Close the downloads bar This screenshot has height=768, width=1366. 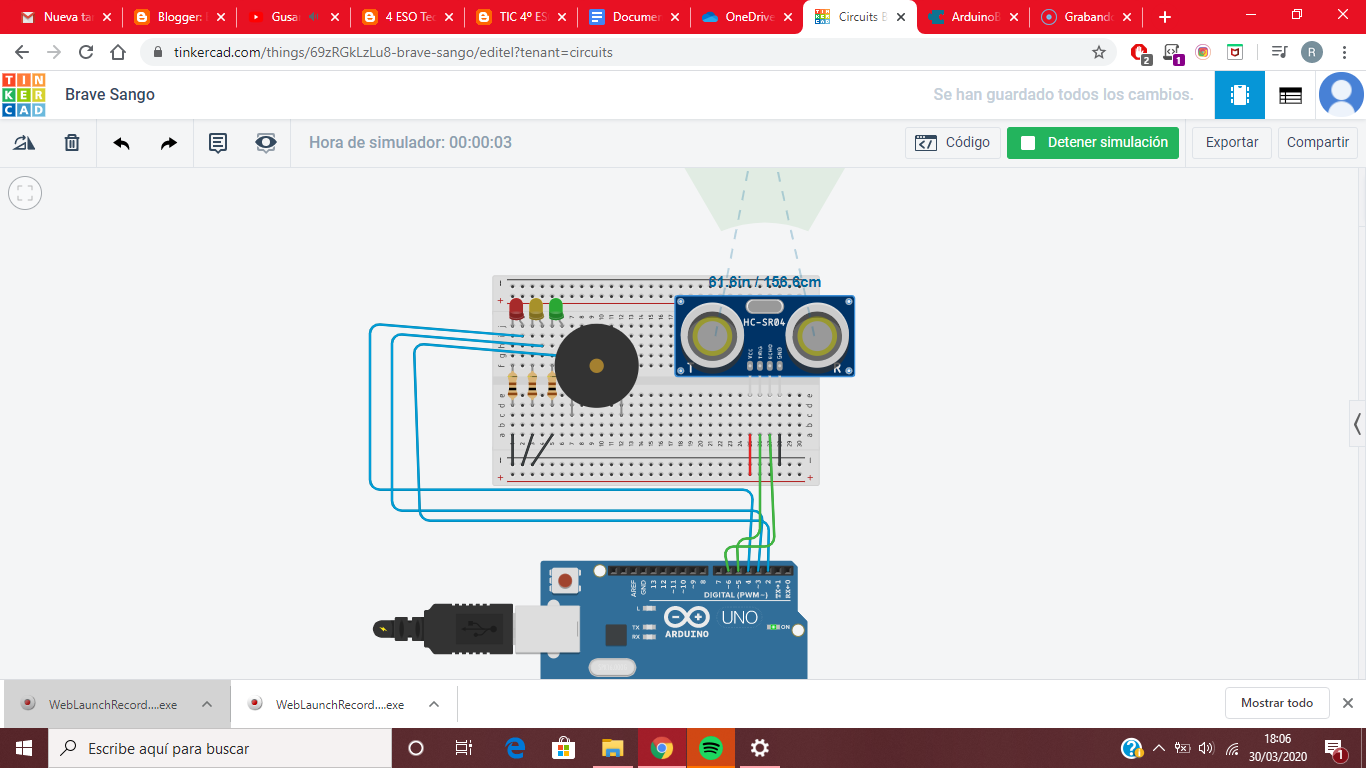coord(1347,703)
